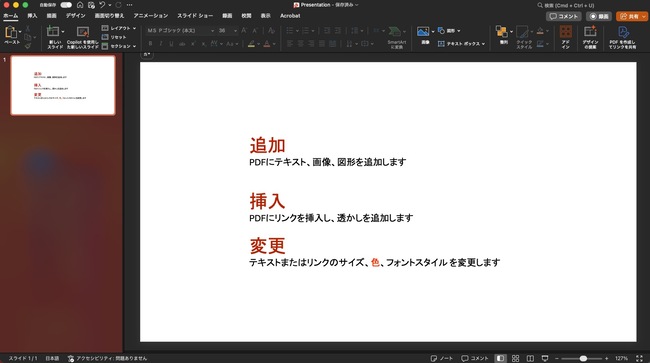Toggle the 自動保存 autosave switch
Screen dimensions: 650x363
pyautogui.click(x=66, y=5)
